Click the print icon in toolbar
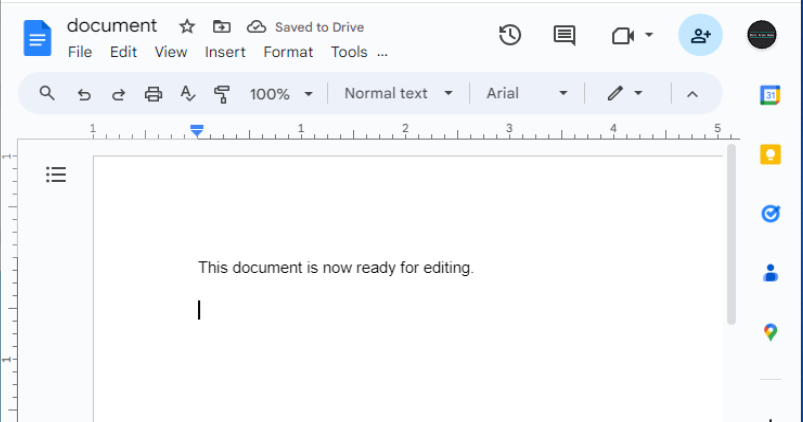803x422 pixels. [153, 94]
